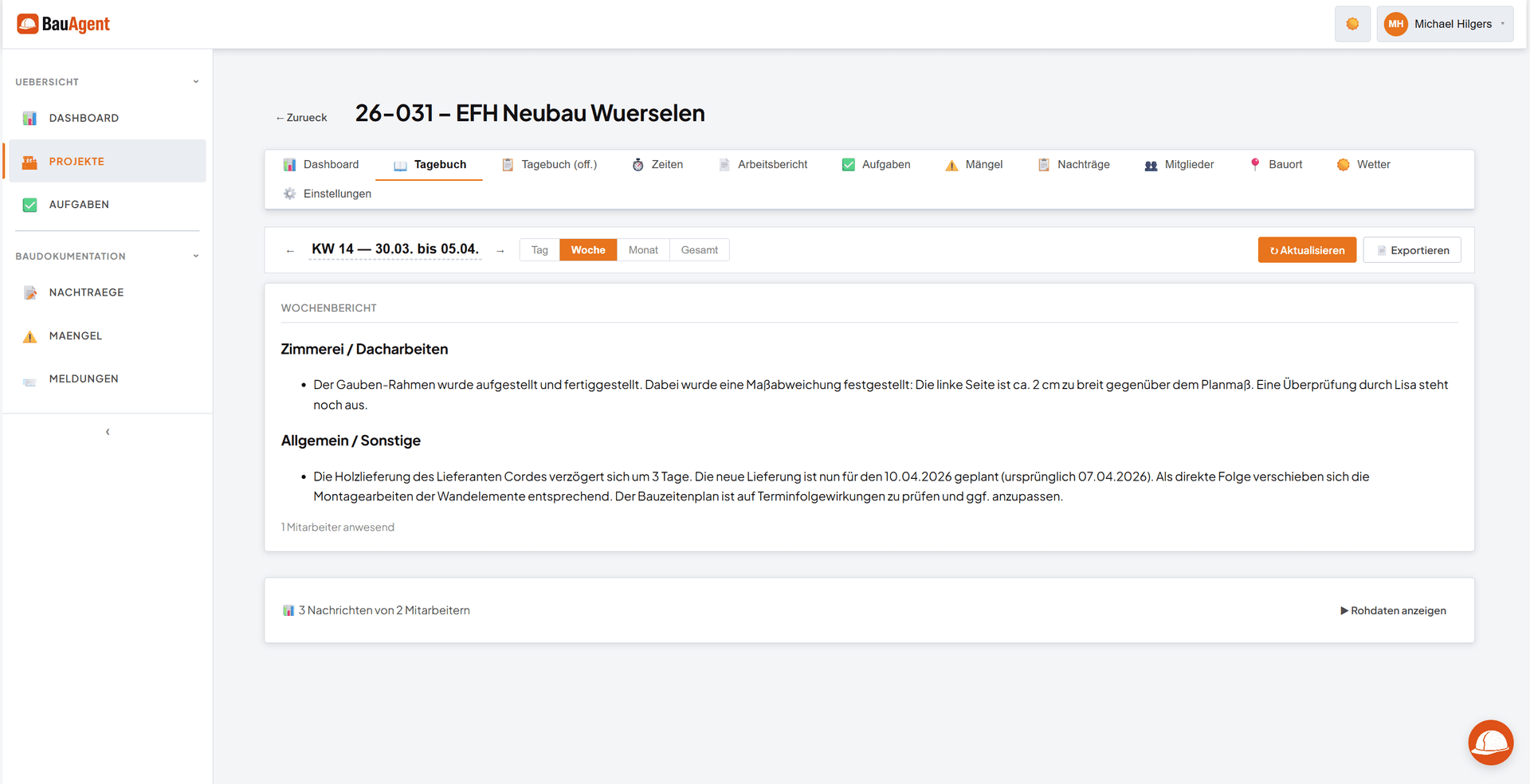Collapse the UEBERSICHT sidebar section
This screenshot has height=784, width=1530.
pyautogui.click(x=196, y=81)
